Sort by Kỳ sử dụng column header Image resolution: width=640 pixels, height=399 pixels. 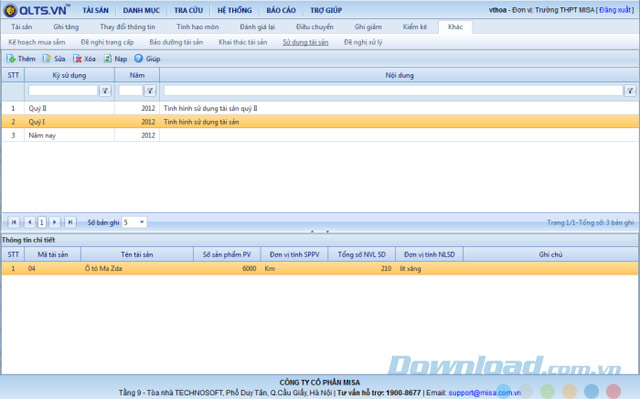[69, 75]
